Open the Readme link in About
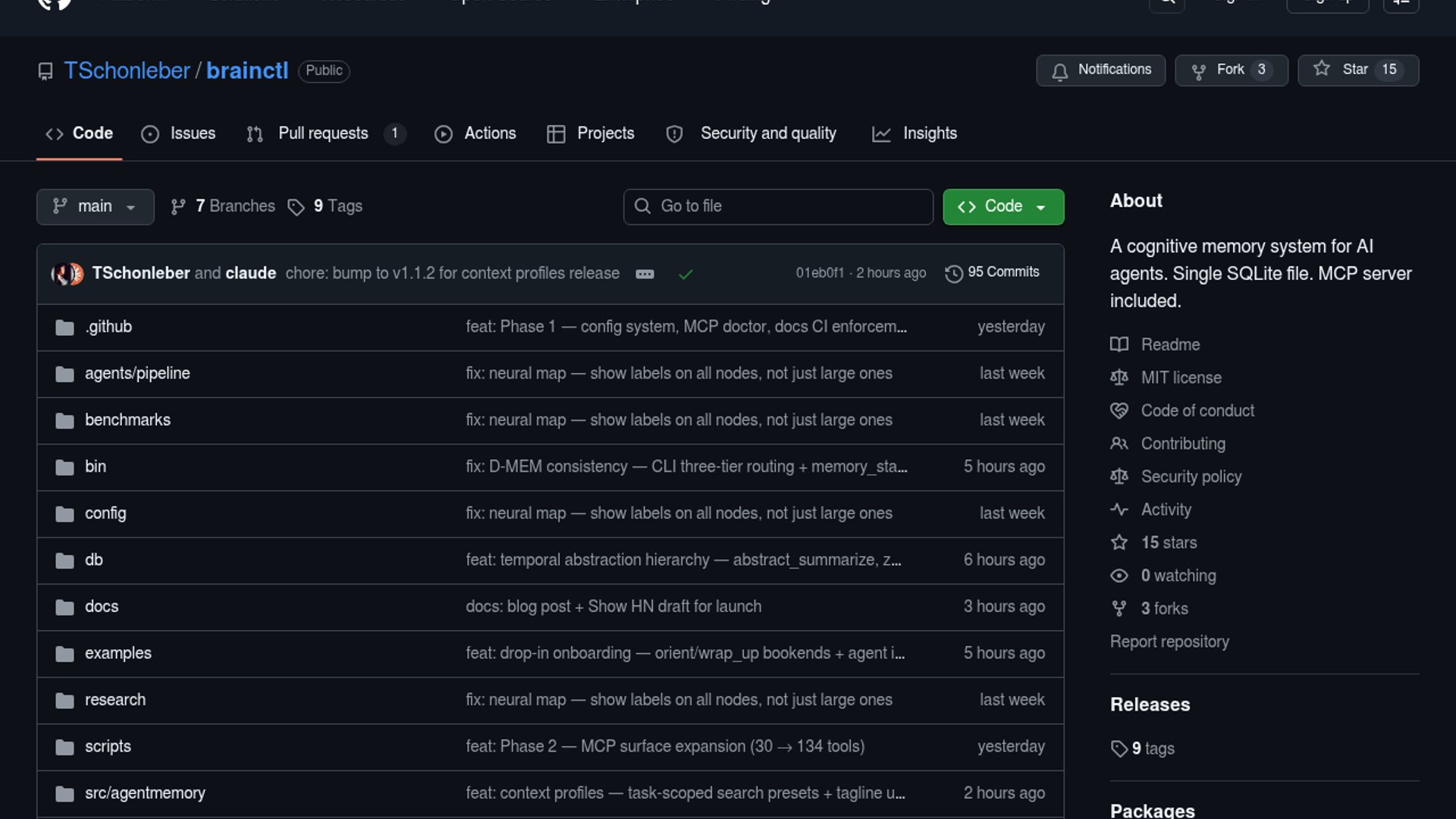 (x=1170, y=344)
